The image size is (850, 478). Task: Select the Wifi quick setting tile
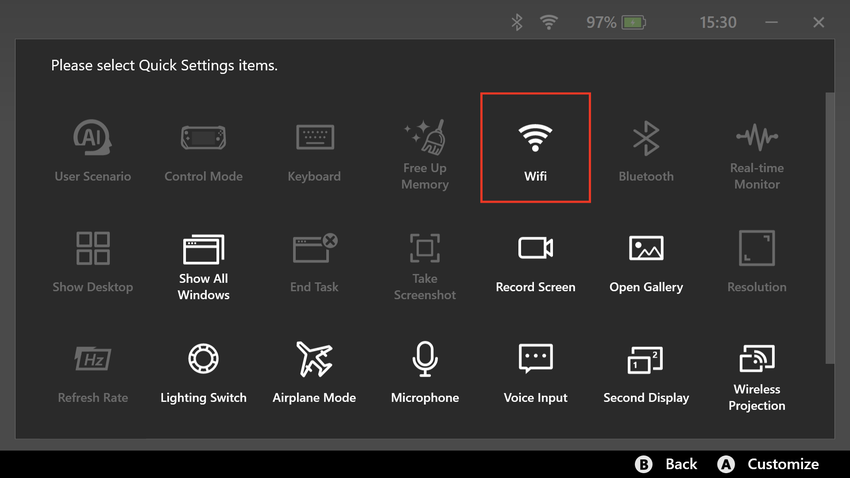tap(535, 148)
